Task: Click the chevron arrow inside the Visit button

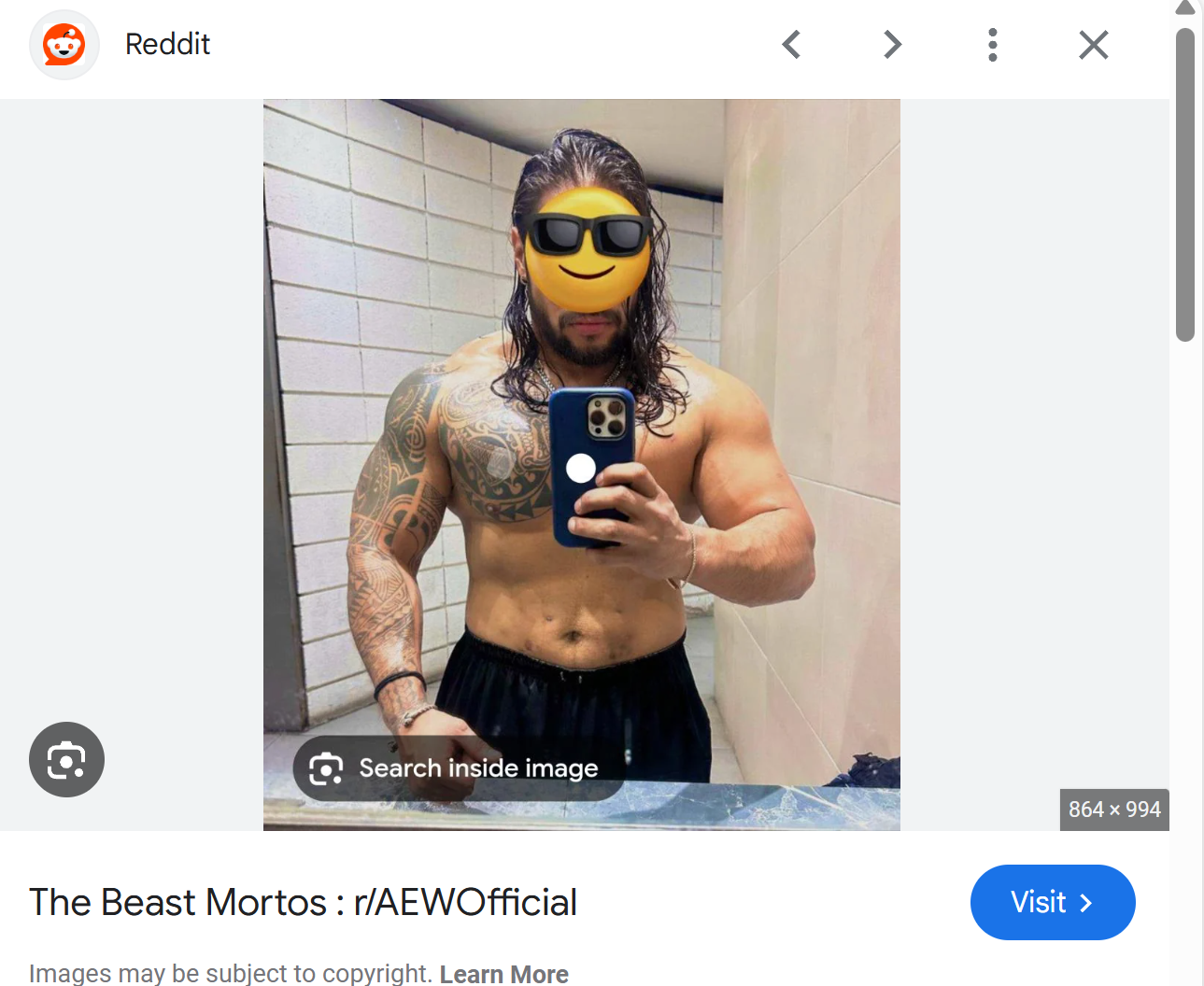Action: pyautogui.click(x=1085, y=903)
